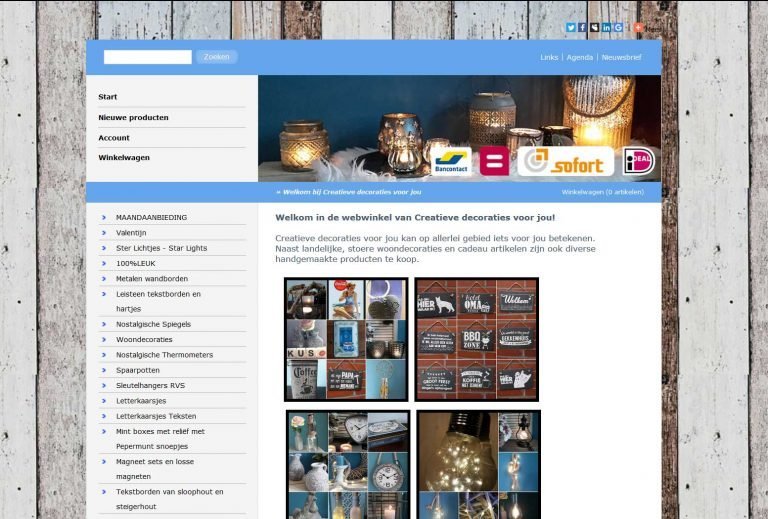Click the Google share icon
The height and width of the screenshot is (519, 768).
click(618, 27)
